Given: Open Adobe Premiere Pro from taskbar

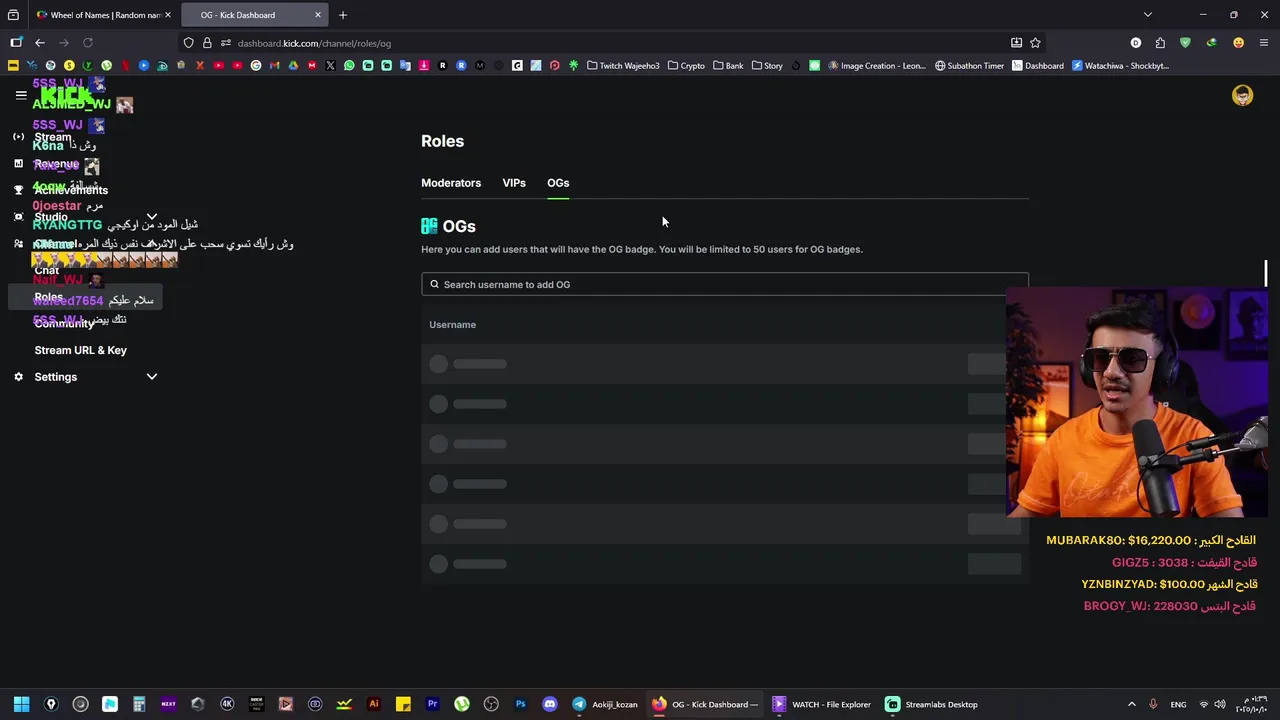Looking at the screenshot, I should coord(432,704).
